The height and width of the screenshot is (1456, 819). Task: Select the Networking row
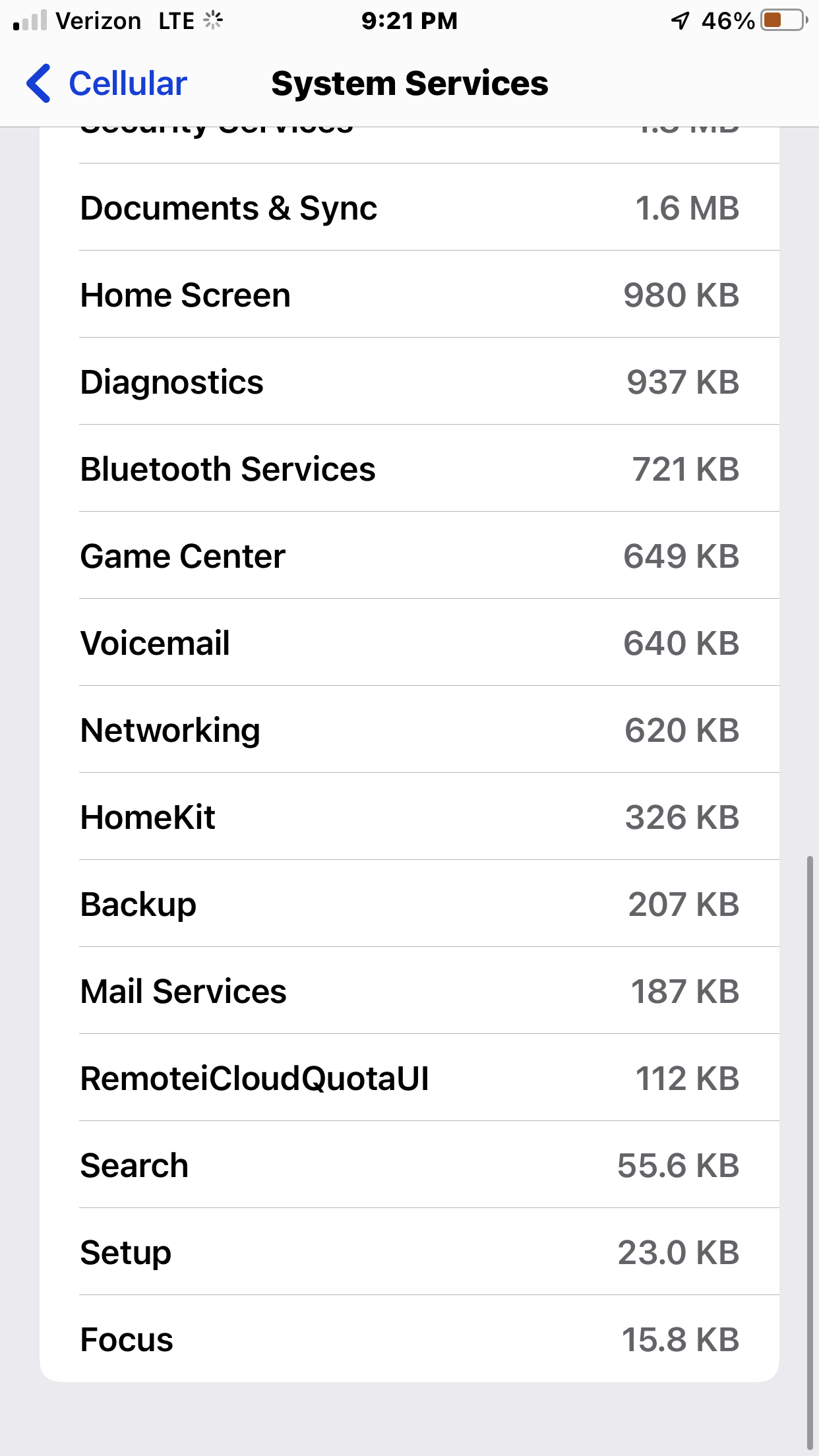[x=409, y=731]
